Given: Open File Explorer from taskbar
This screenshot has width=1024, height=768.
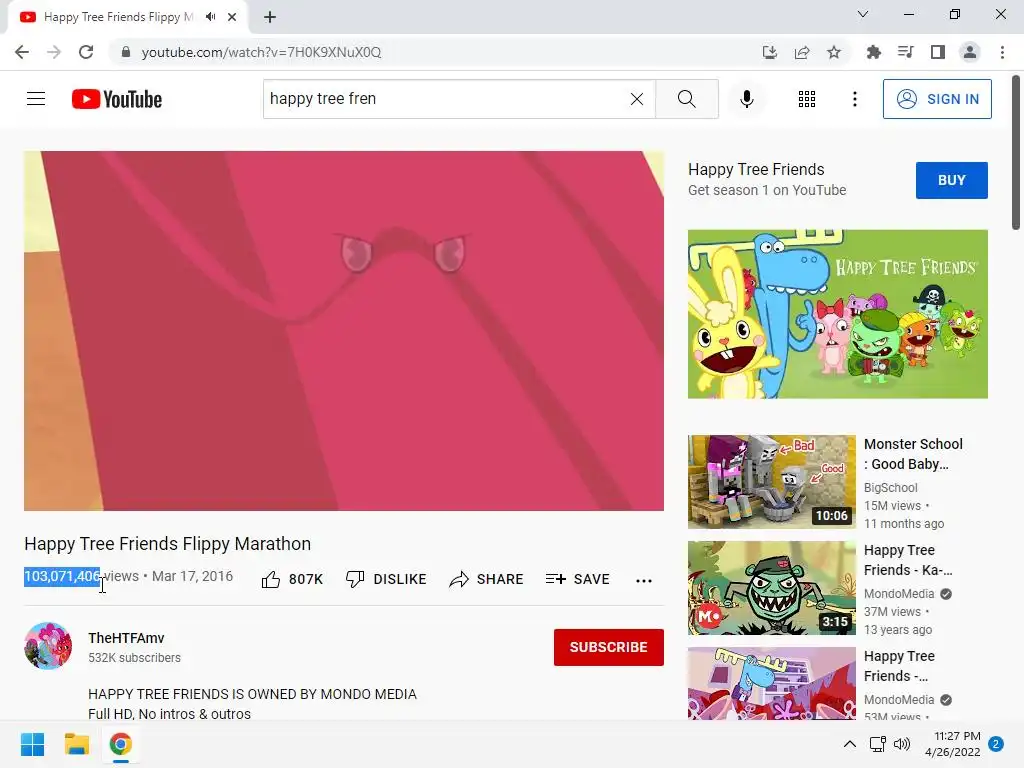Looking at the screenshot, I should [76, 744].
